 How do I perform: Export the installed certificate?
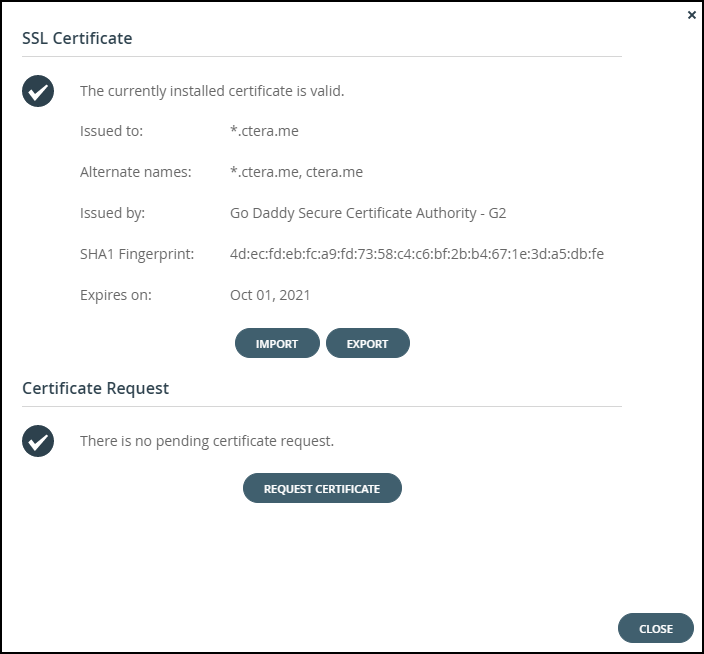tap(368, 343)
